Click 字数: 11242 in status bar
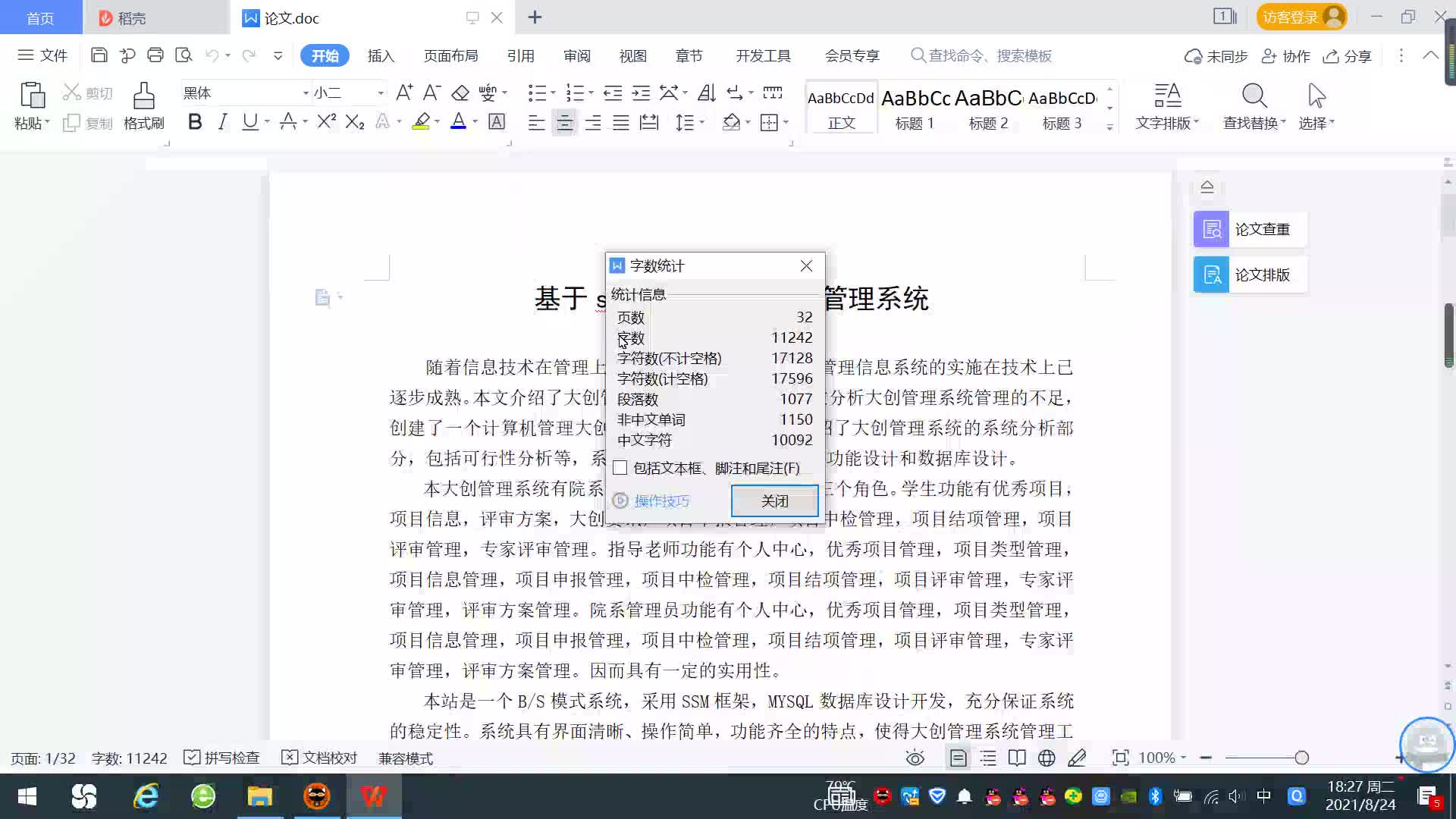Viewport: 1456px width, 819px height. click(x=129, y=758)
